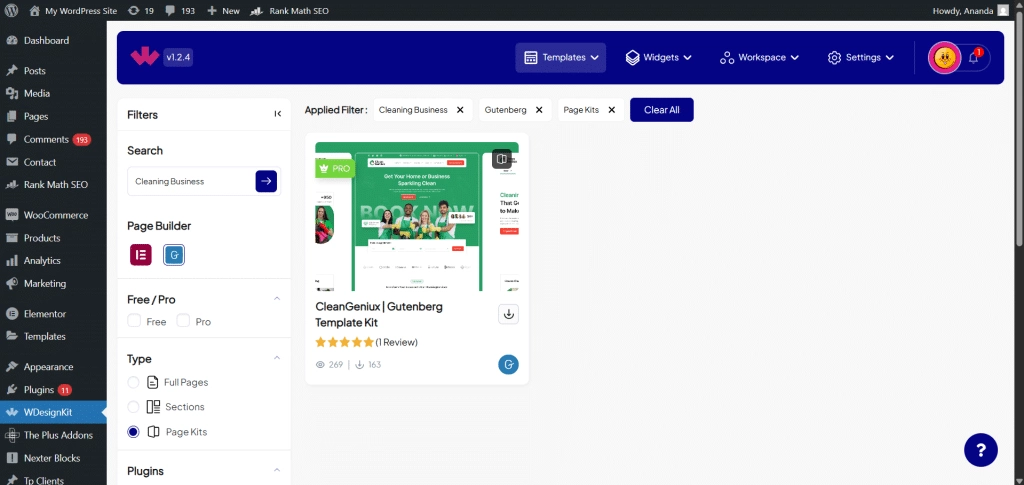Open the Widgets dropdown menu
The image size is (1024, 485).
point(658,57)
